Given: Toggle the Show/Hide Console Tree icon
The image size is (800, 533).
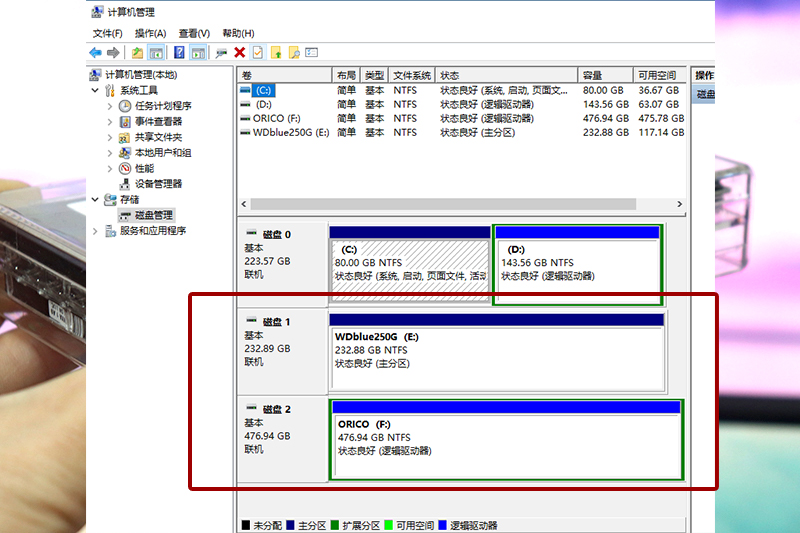Looking at the screenshot, I should click(156, 53).
